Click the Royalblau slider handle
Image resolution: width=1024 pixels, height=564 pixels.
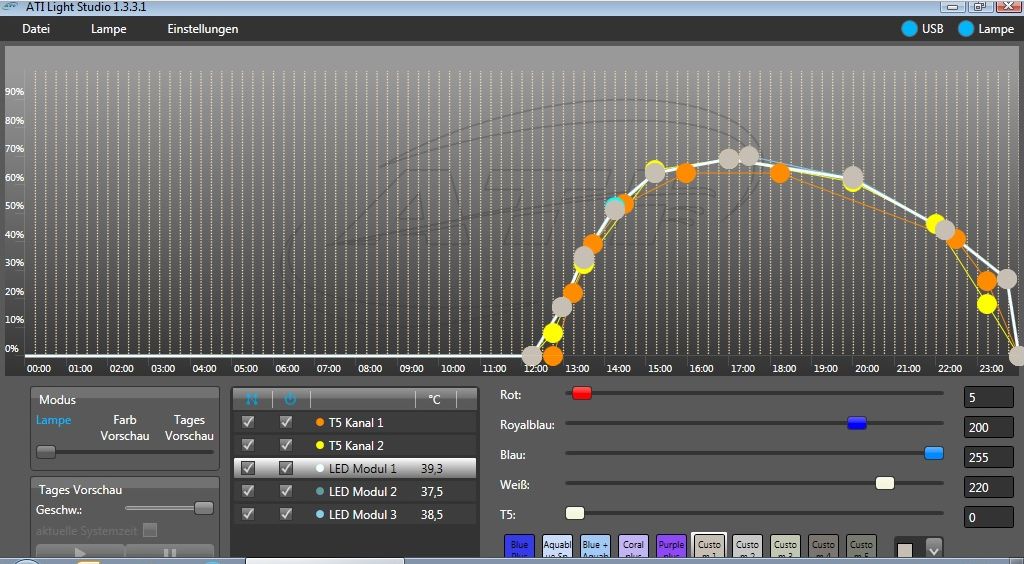tap(856, 423)
